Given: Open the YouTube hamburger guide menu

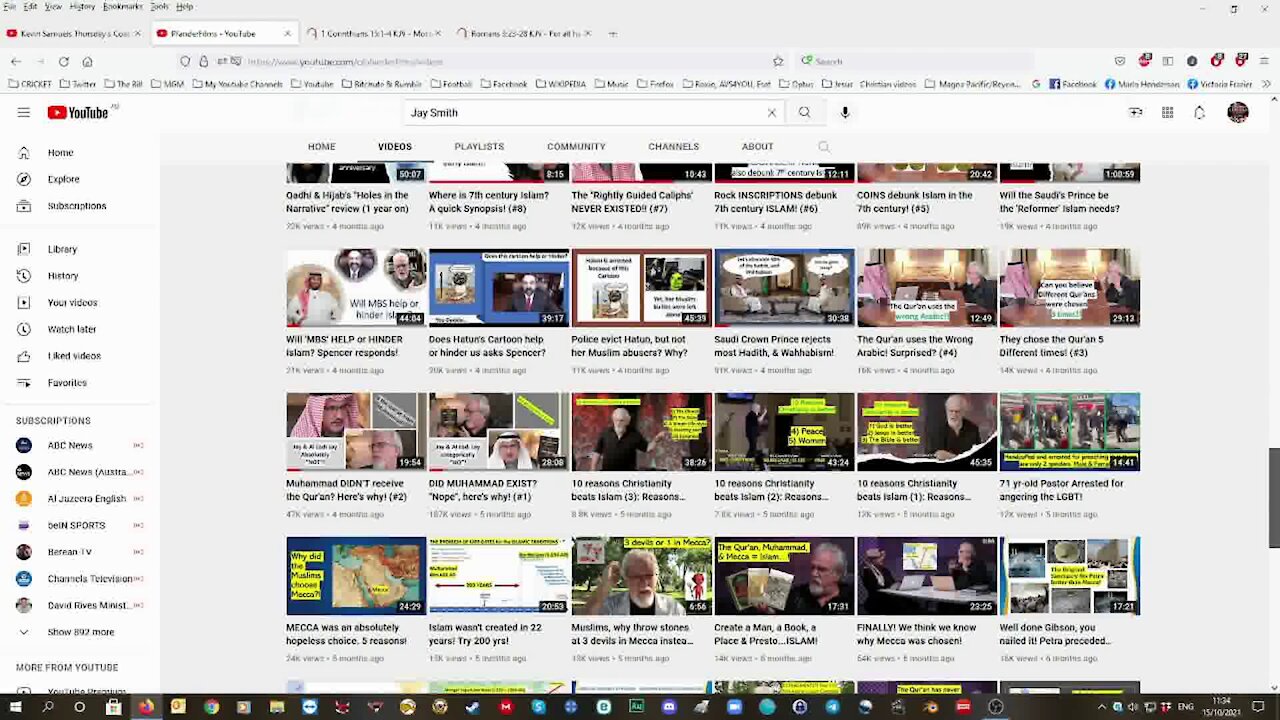Looking at the screenshot, I should tap(24, 113).
